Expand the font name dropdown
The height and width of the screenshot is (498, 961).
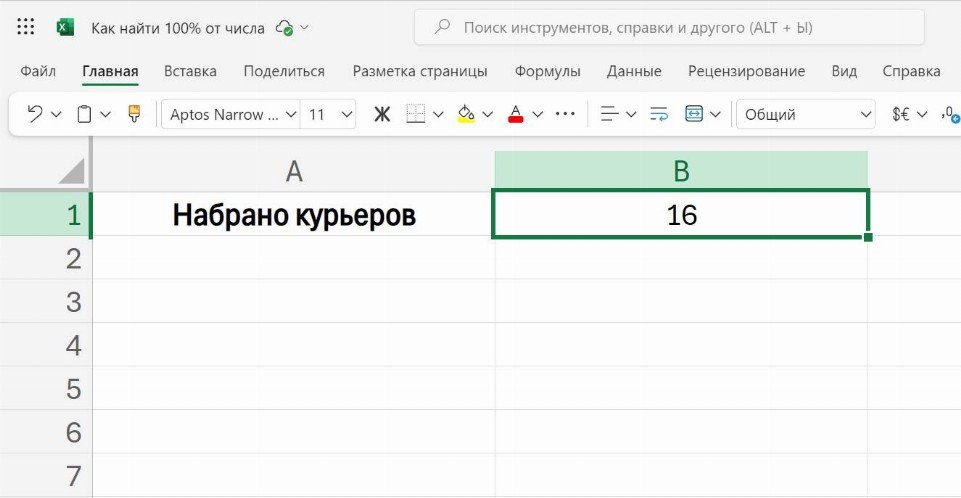pyautogui.click(x=291, y=114)
